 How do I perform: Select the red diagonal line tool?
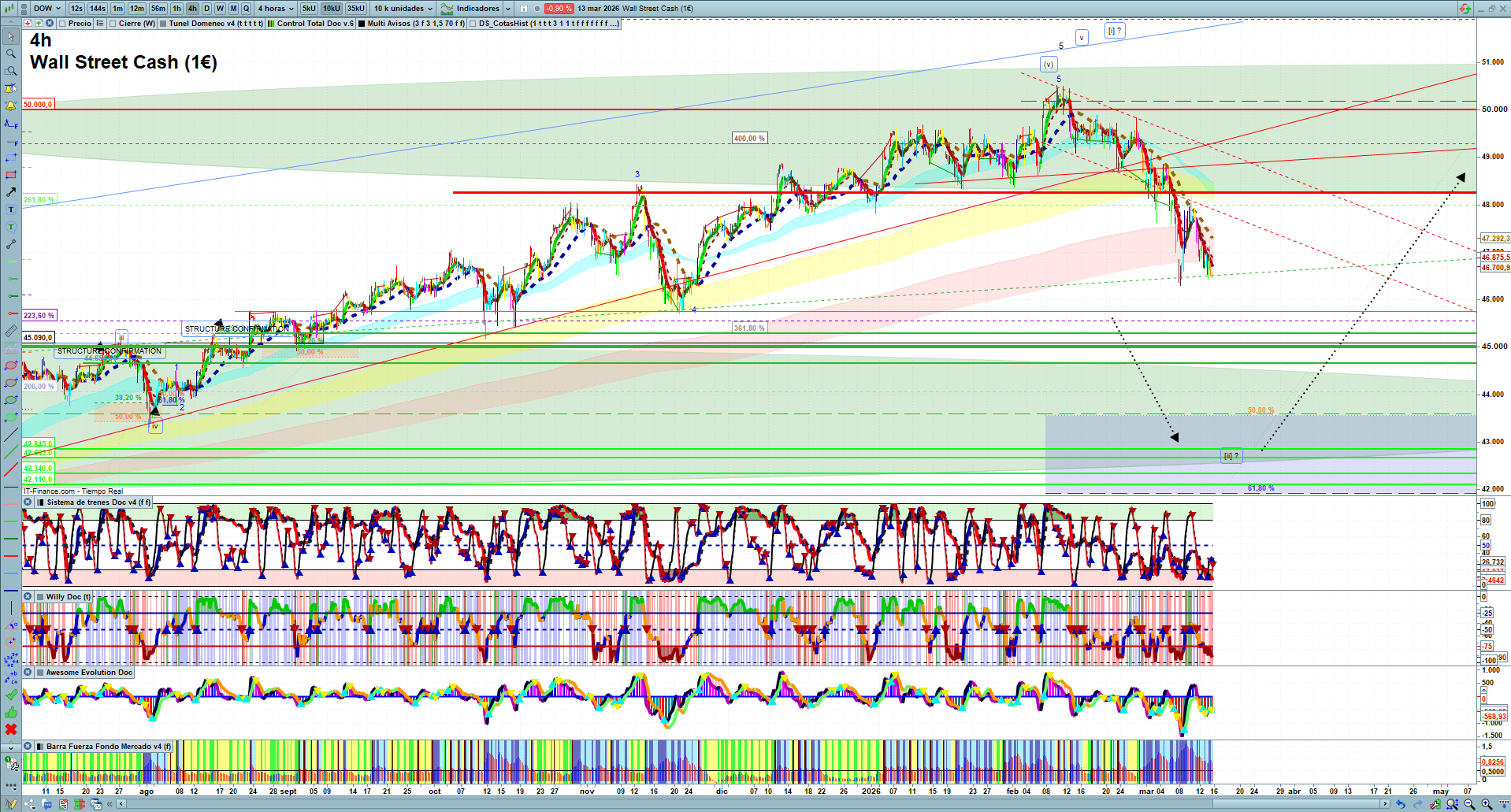pos(11,469)
